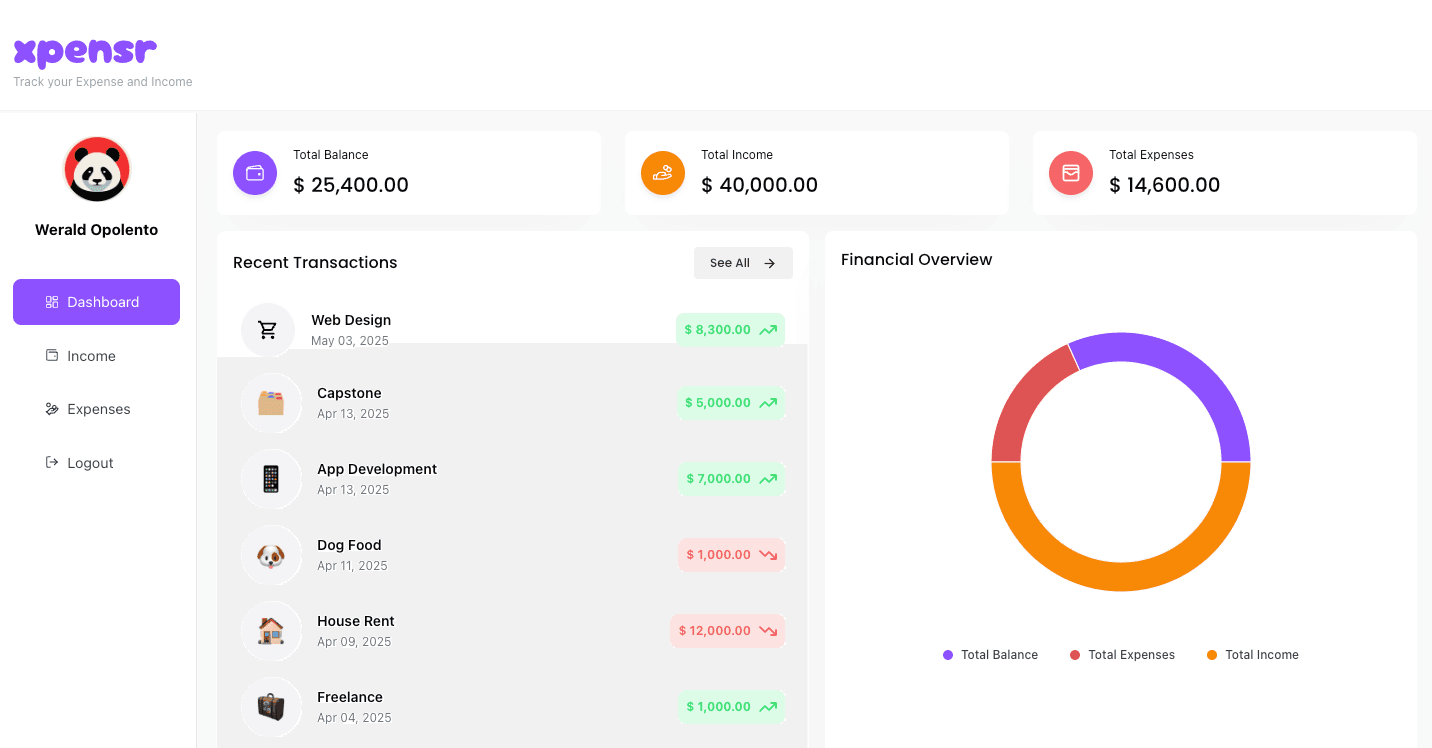Toggle the Total Balance chart legend
The height and width of the screenshot is (748, 1432).
tap(990, 655)
